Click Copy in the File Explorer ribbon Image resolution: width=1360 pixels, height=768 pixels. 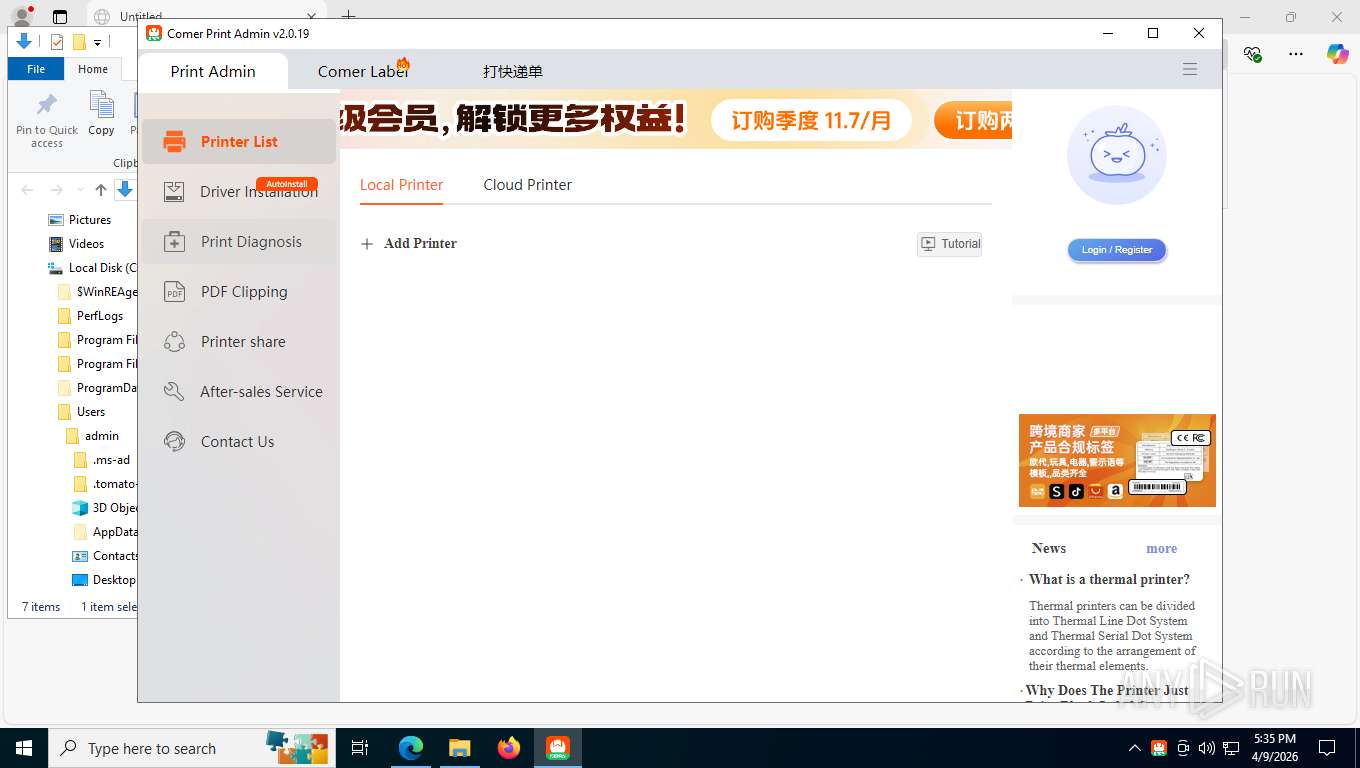click(x=101, y=113)
